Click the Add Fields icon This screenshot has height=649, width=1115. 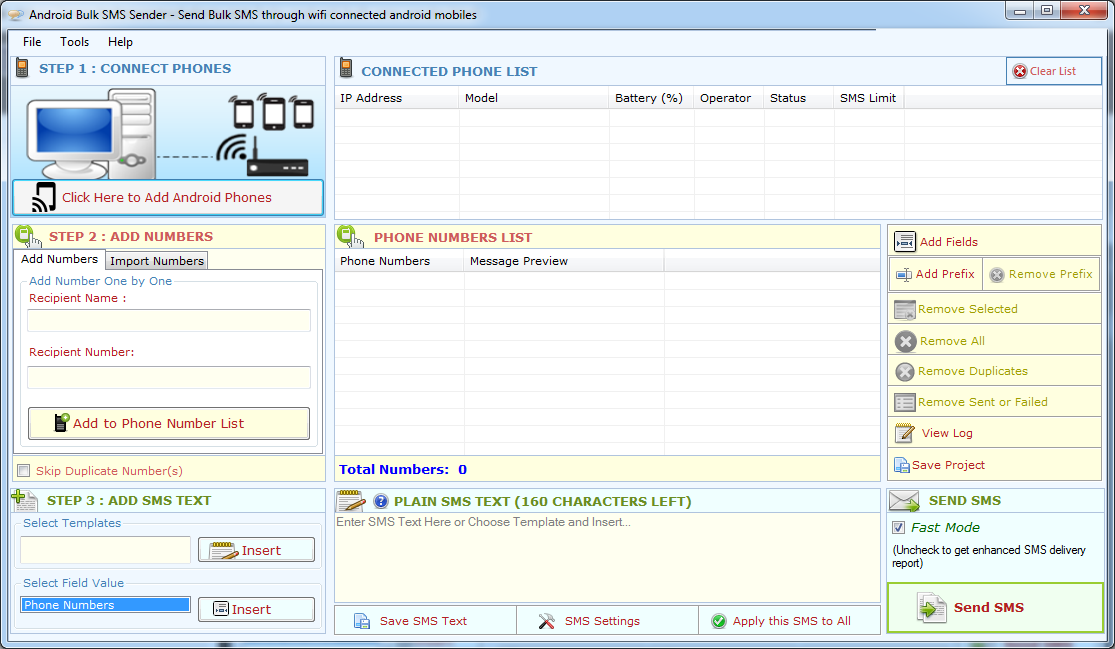(905, 242)
